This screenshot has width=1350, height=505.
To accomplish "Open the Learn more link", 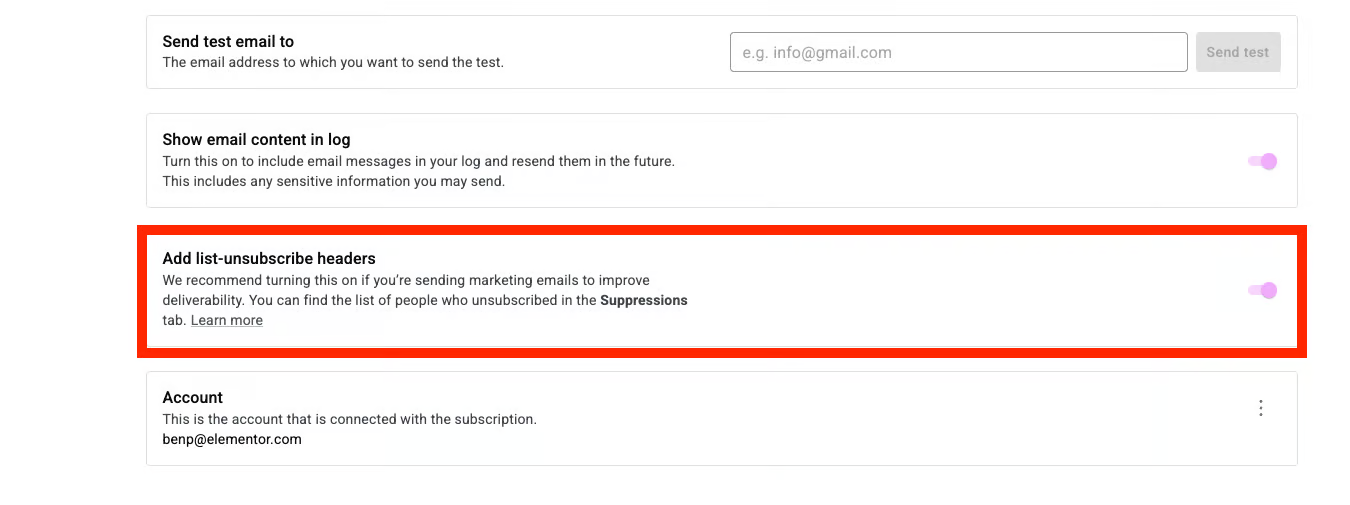I will click(x=227, y=320).
